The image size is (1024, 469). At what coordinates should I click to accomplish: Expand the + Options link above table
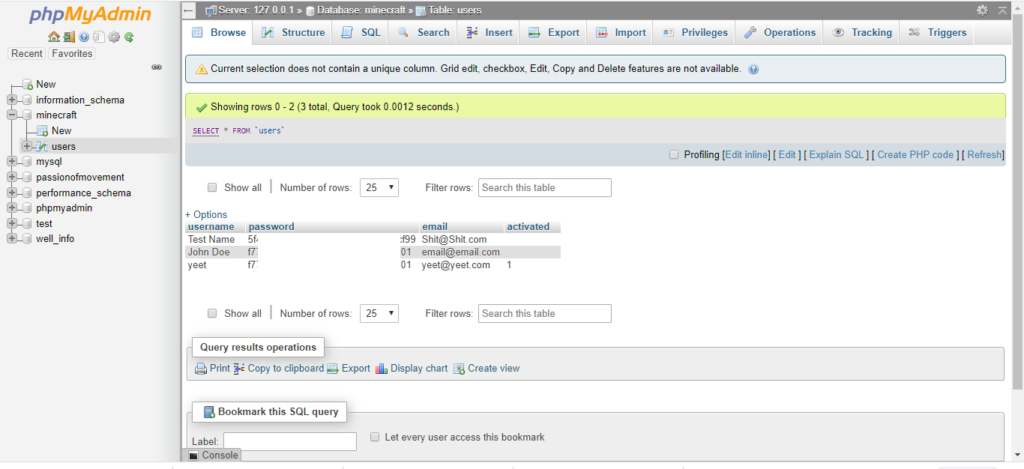pos(206,214)
